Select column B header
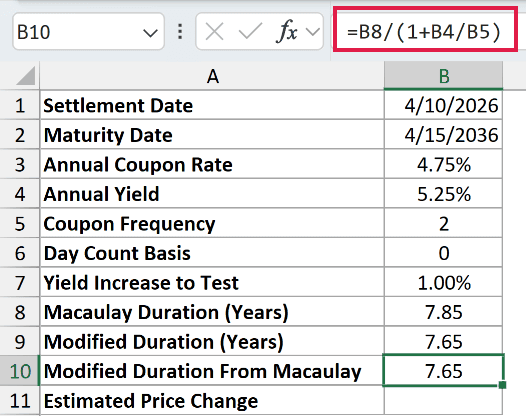526x416 pixels. coord(443,76)
